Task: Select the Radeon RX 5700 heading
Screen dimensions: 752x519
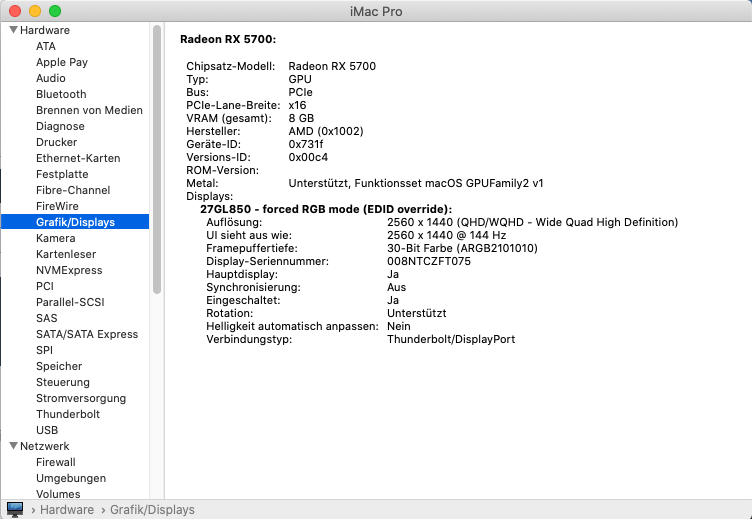Action: (227, 40)
